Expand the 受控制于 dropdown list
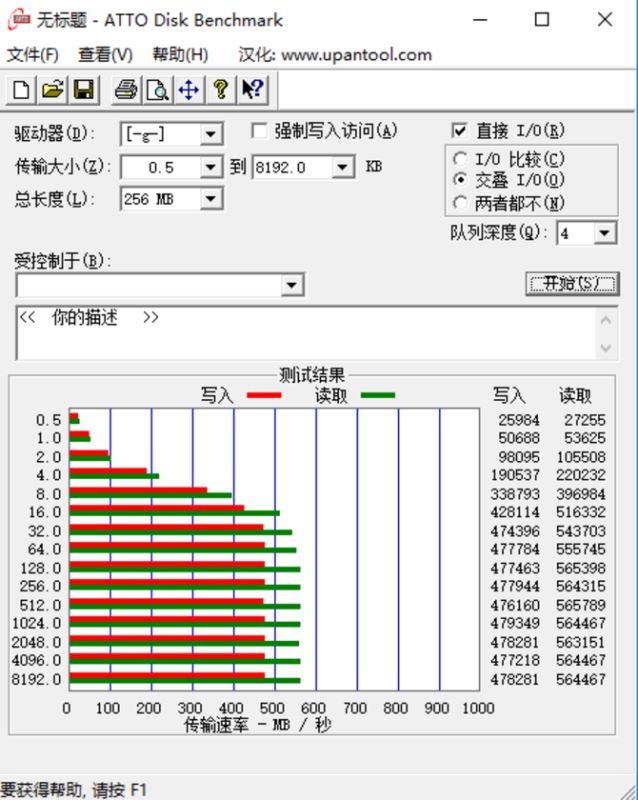This screenshot has height=800, width=638. pyautogui.click(x=292, y=285)
